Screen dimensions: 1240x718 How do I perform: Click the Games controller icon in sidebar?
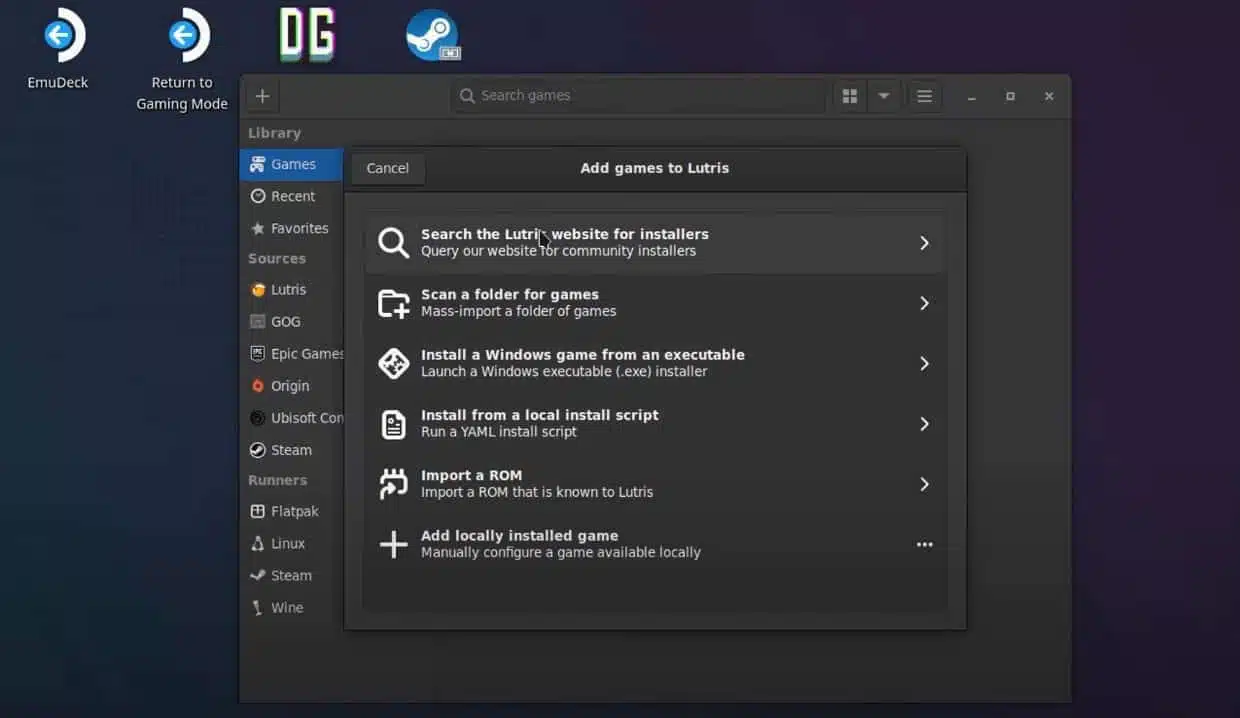[x=258, y=164]
